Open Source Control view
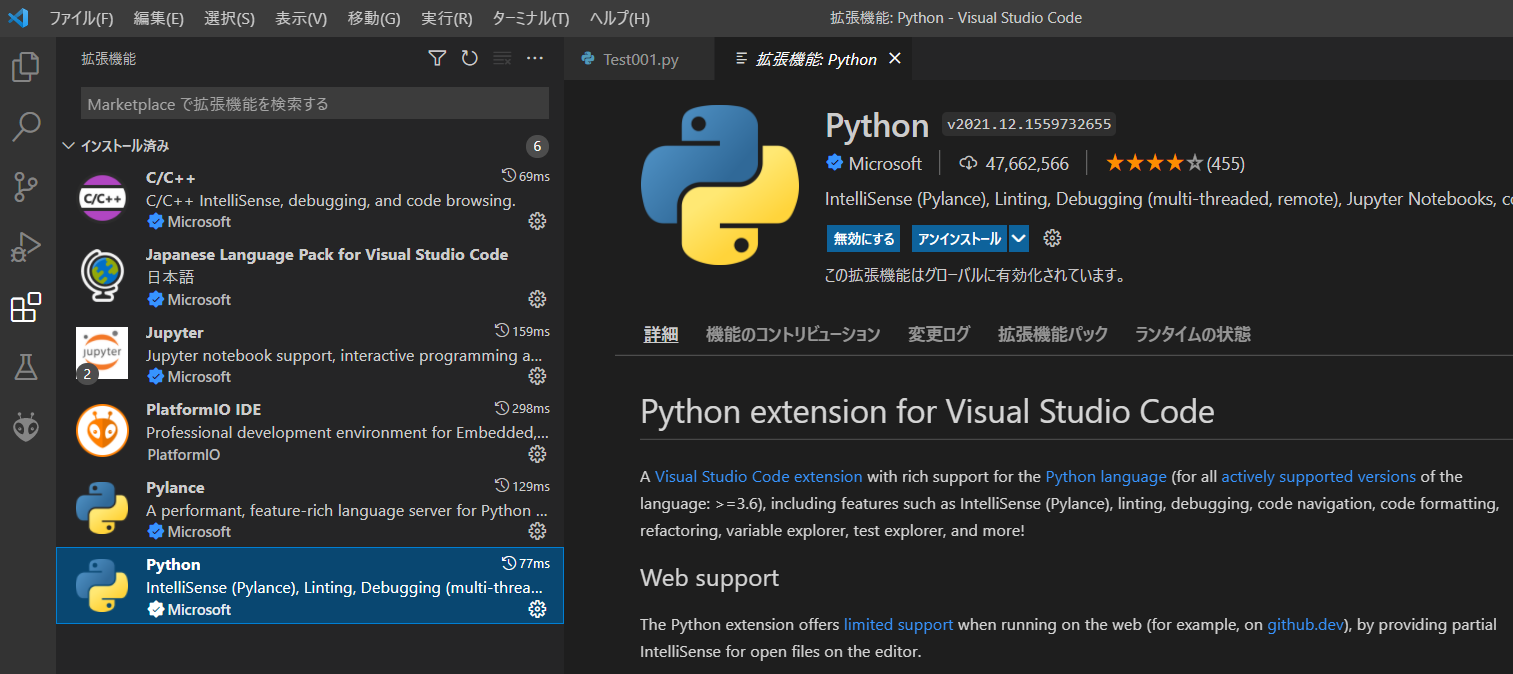The width and height of the screenshot is (1513, 674). point(25,187)
